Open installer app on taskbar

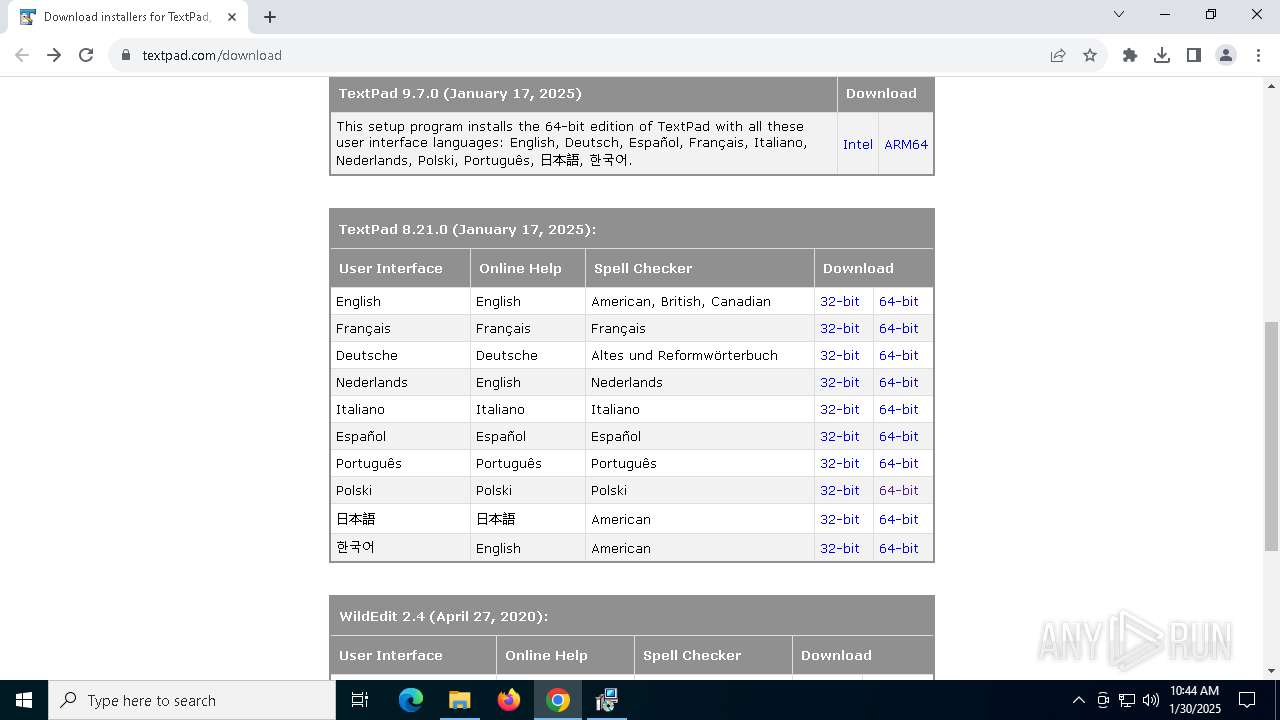606,700
